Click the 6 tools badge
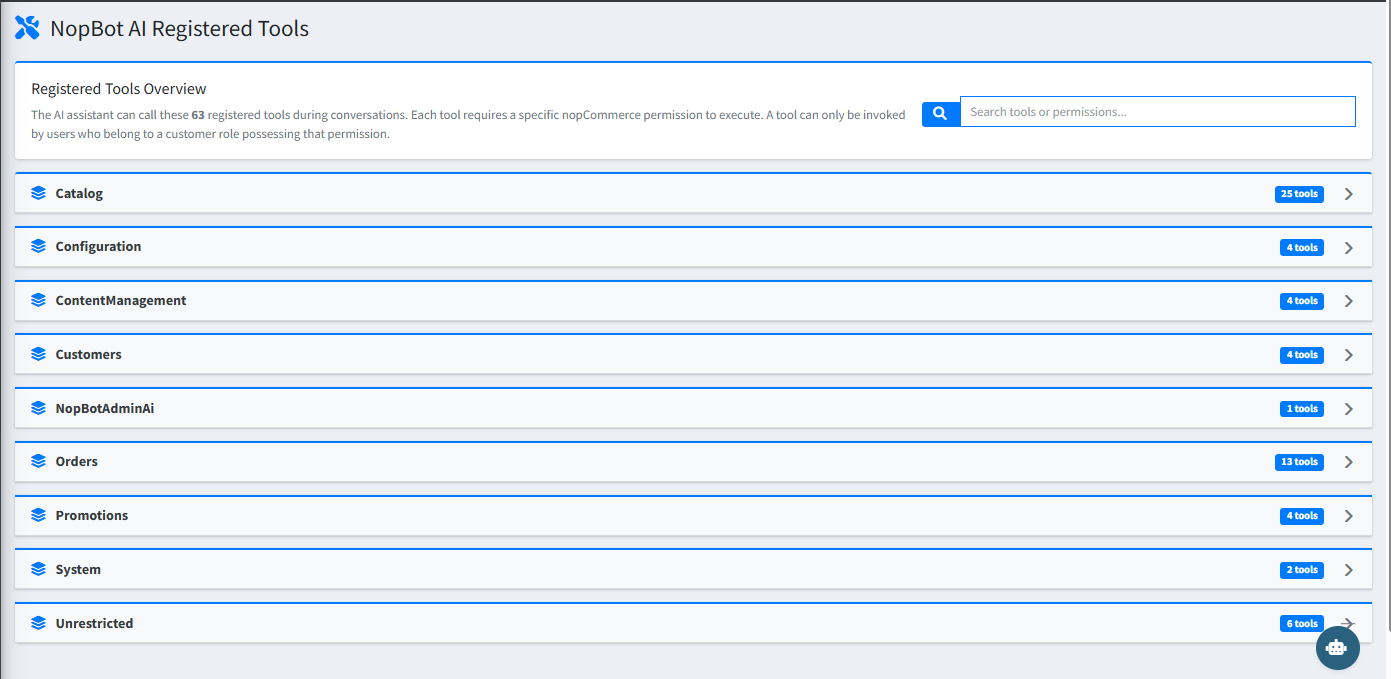 (1302, 624)
